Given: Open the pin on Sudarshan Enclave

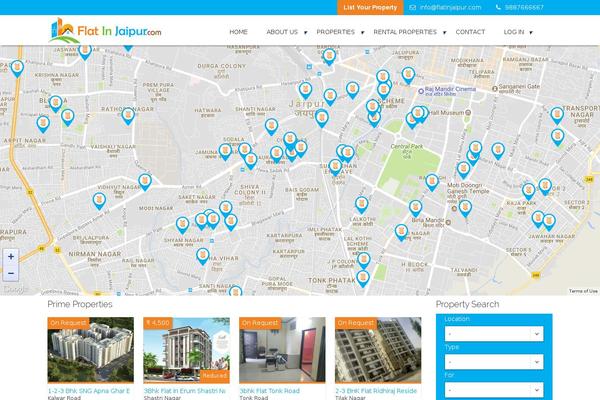Looking at the screenshot, I should tap(335, 167).
